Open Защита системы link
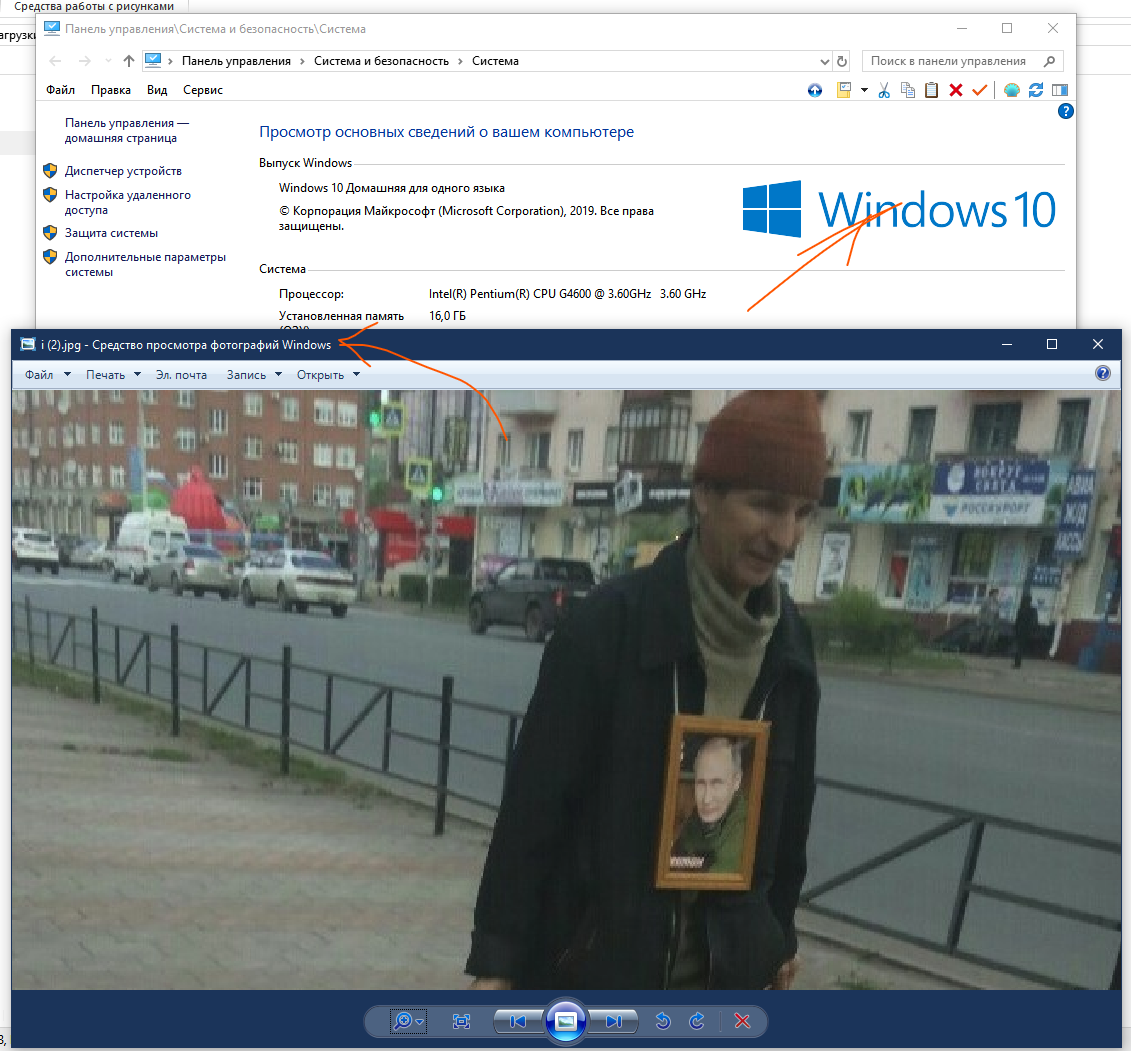Screen dimensions: 1131x1051 [x=111, y=233]
